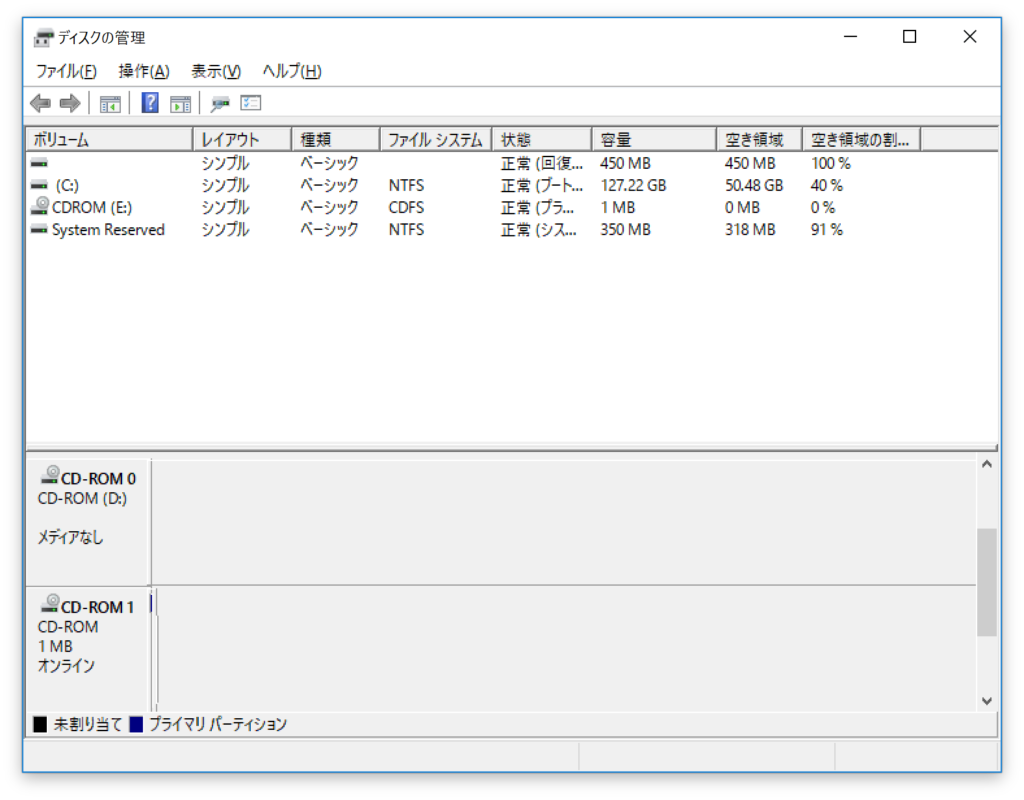This screenshot has width=1024, height=800.
Task: Select the CD-ROM 0 disk label panel
Action: pyautogui.click(x=88, y=522)
